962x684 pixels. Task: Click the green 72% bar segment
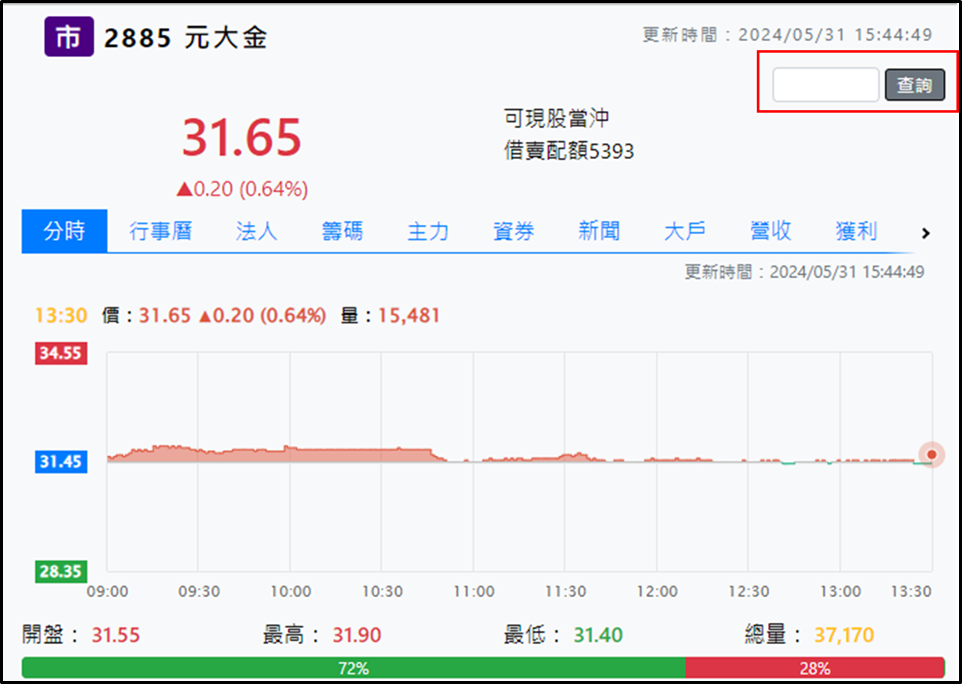(x=353, y=667)
